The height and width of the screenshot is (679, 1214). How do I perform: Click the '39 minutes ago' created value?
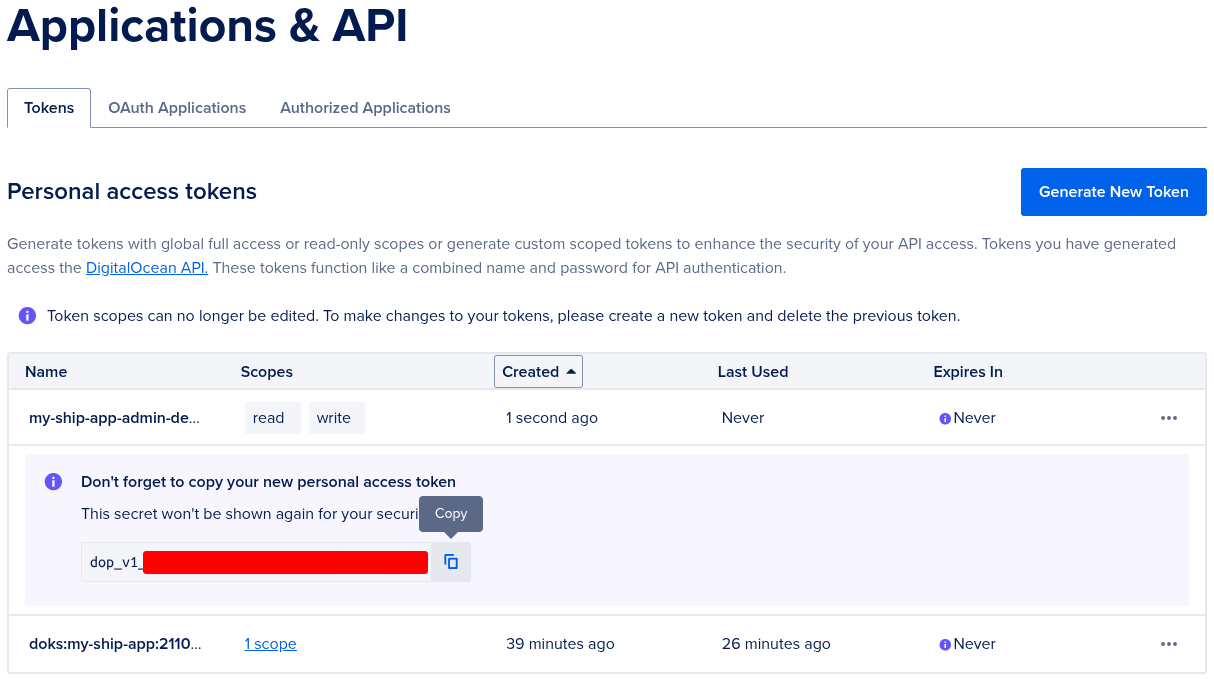(560, 644)
